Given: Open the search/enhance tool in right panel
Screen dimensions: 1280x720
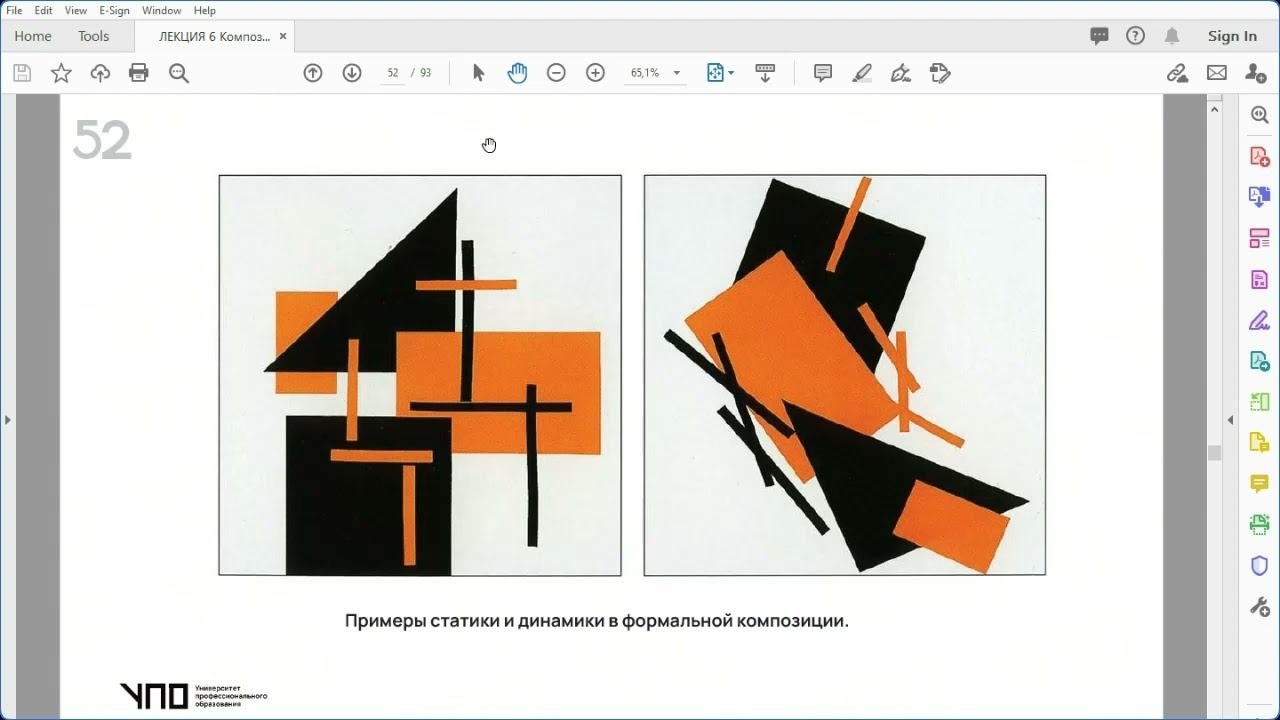Looking at the screenshot, I should pos(1260,115).
